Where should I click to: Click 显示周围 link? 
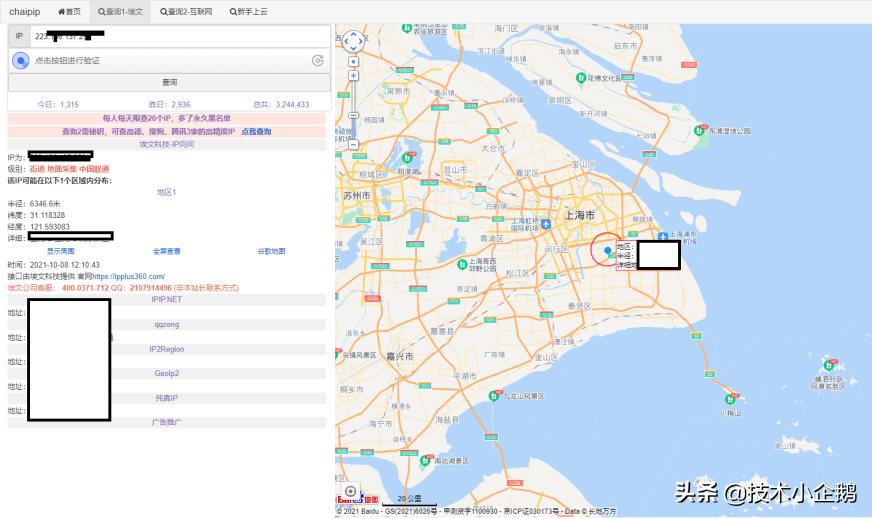(61, 251)
